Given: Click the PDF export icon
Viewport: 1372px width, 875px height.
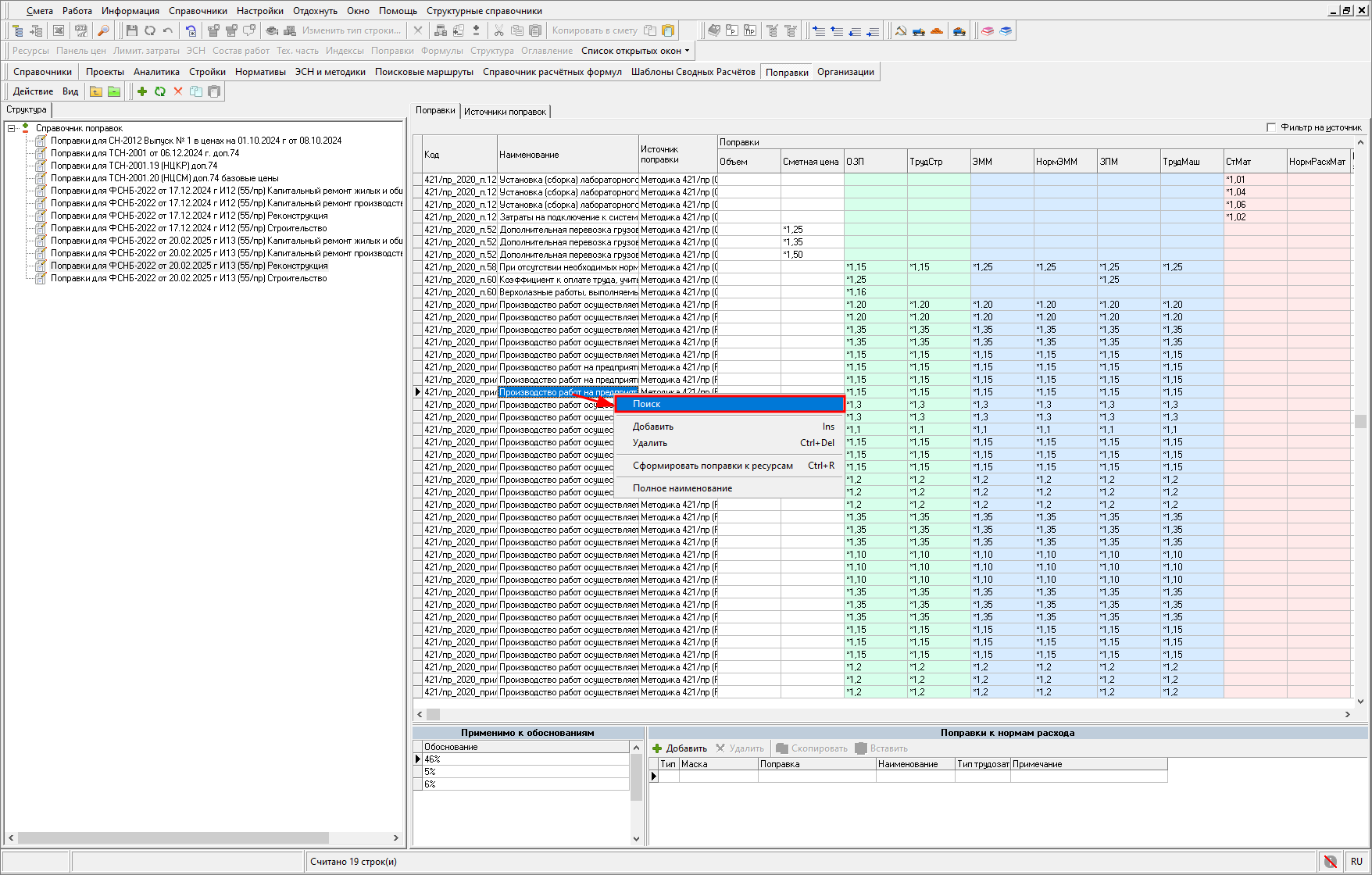Looking at the screenshot, I should click(80, 30).
